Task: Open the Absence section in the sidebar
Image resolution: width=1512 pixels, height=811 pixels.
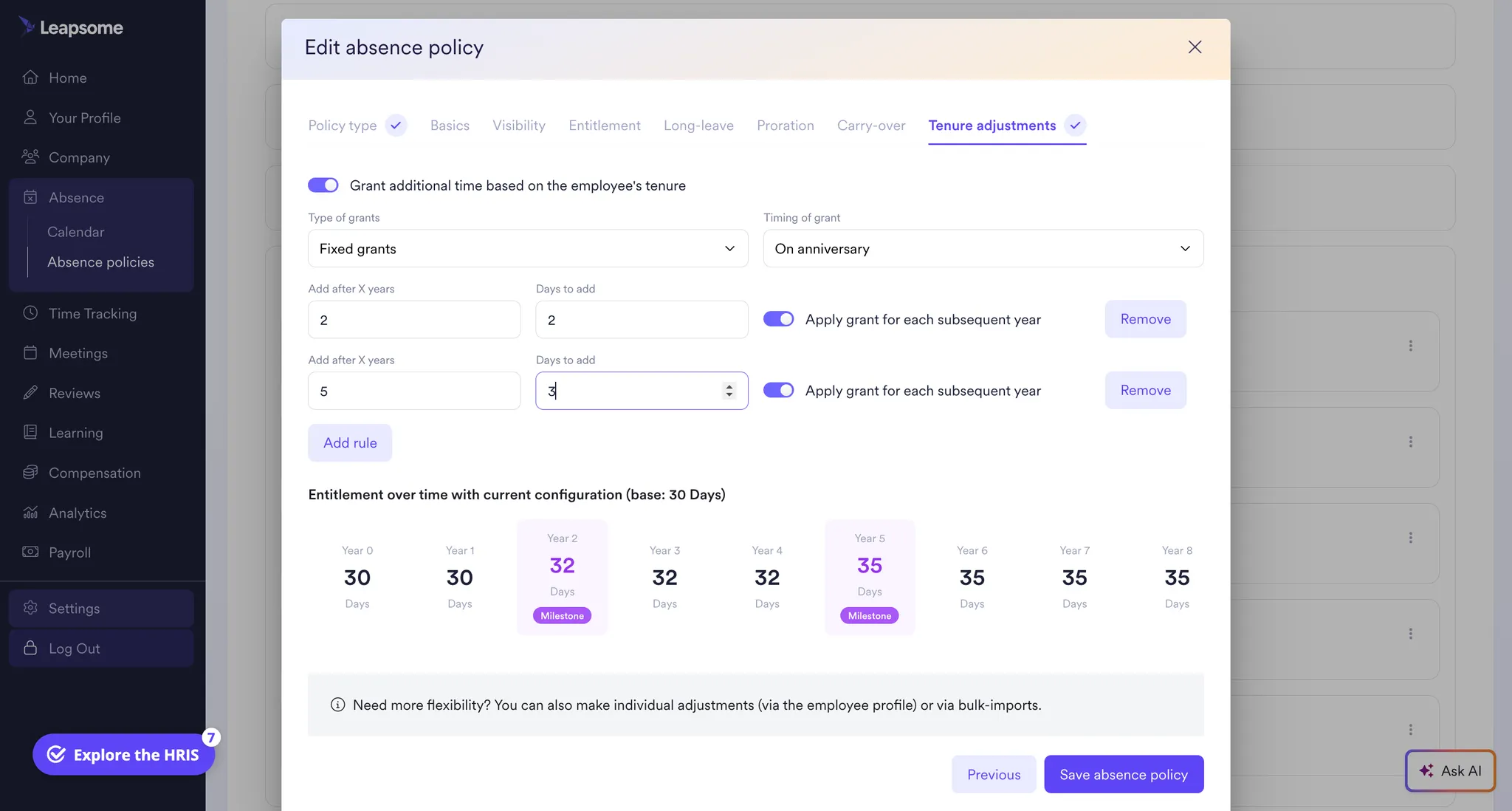Action: pyautogui.click(x=75, y=197)
